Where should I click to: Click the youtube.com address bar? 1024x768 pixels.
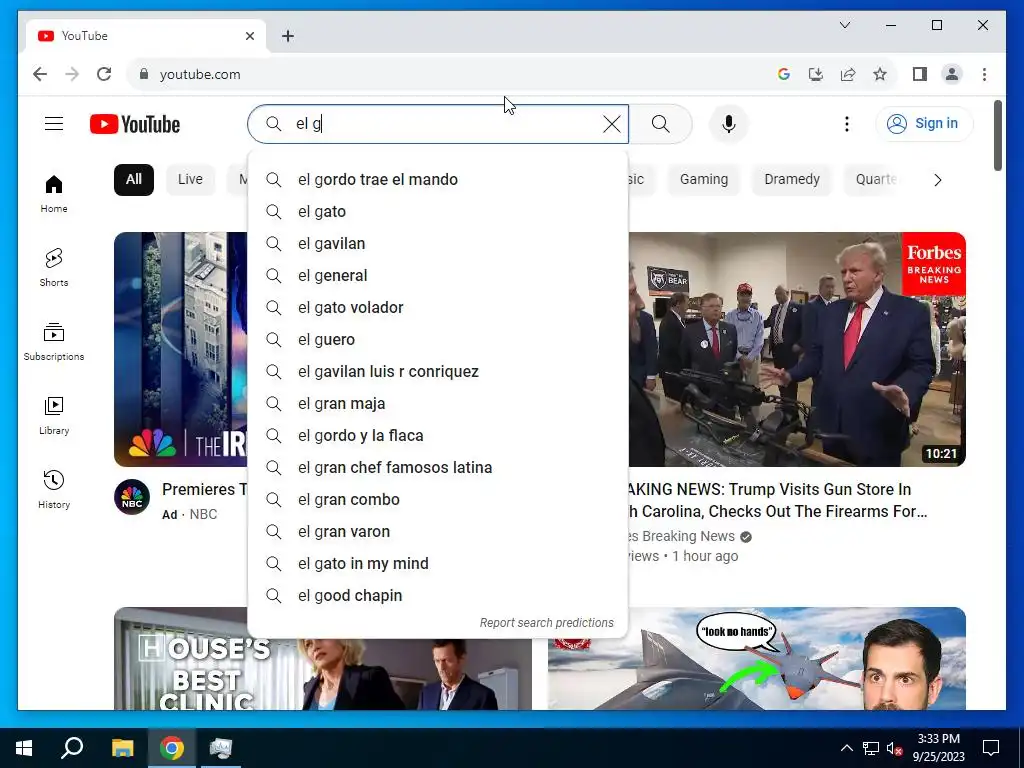pos(451,74)
